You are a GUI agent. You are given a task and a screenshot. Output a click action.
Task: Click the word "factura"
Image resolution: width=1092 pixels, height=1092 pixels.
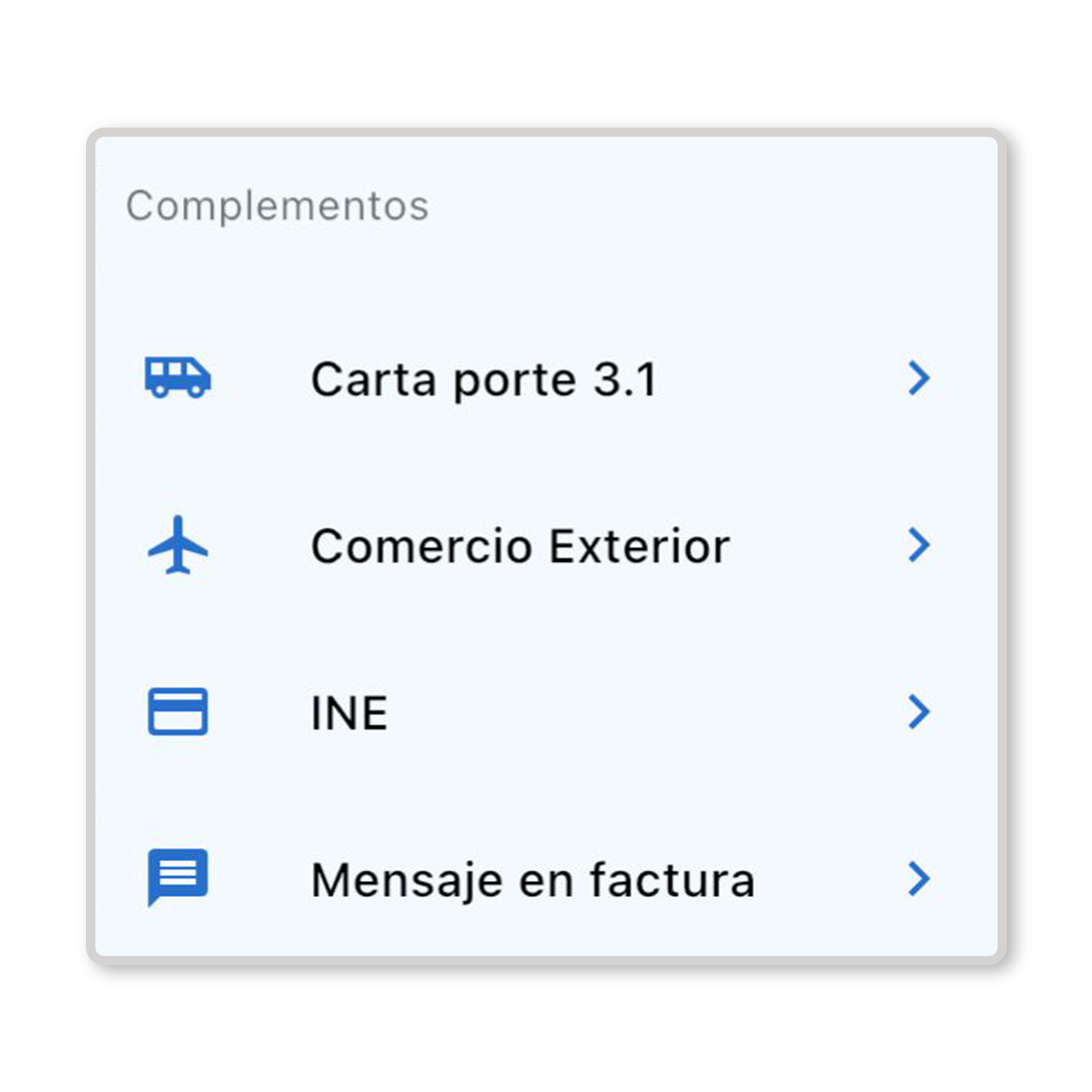point(672,879)
